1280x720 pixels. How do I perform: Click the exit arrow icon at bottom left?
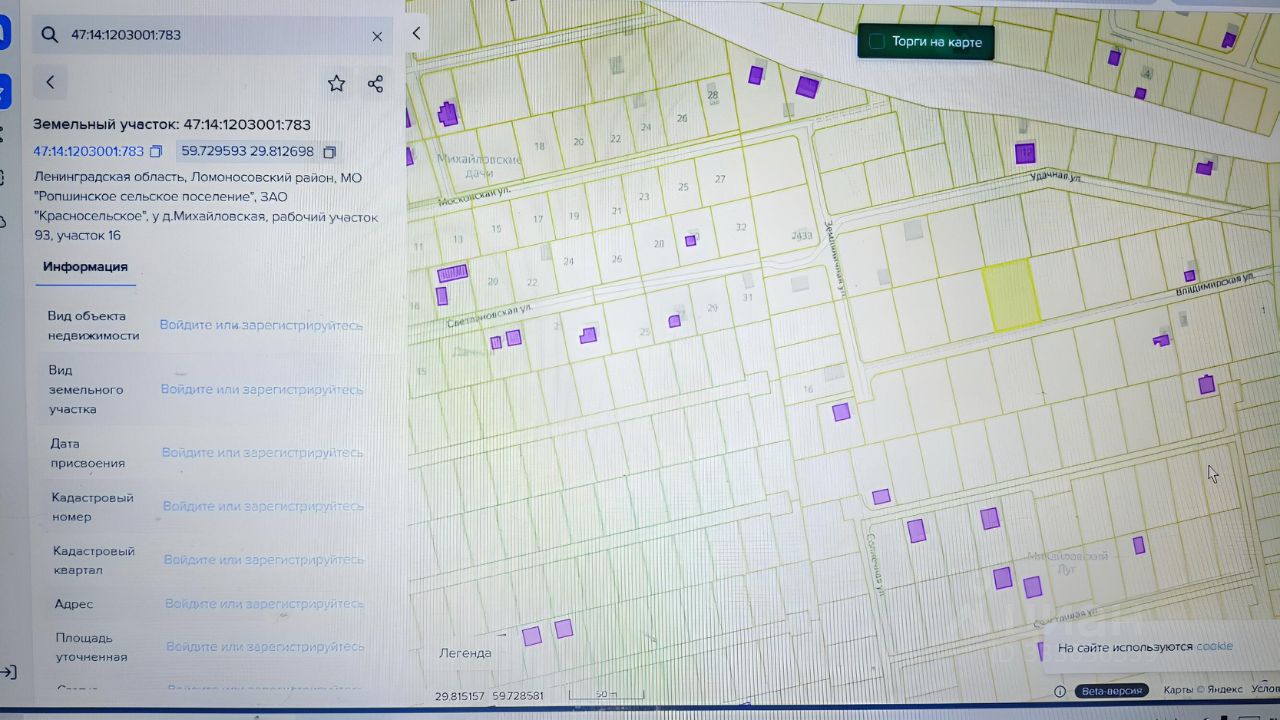(7, 672)
